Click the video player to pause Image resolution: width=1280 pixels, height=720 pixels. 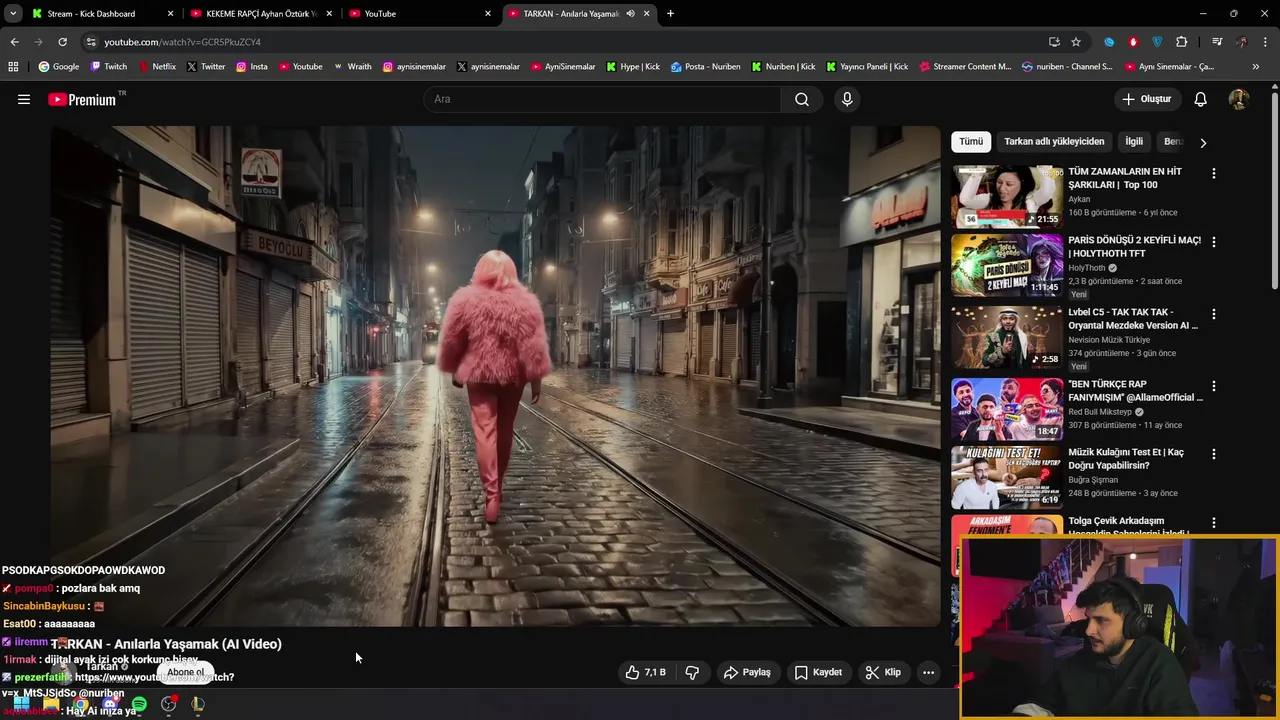click(495, 376)
